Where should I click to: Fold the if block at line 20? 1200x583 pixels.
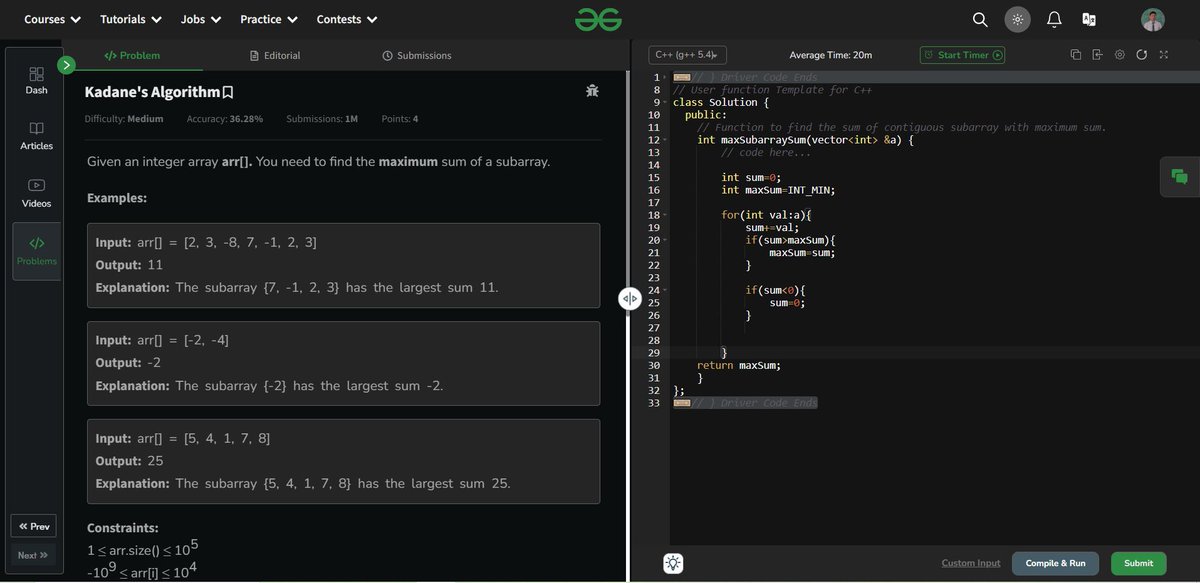tap(665, 240)
